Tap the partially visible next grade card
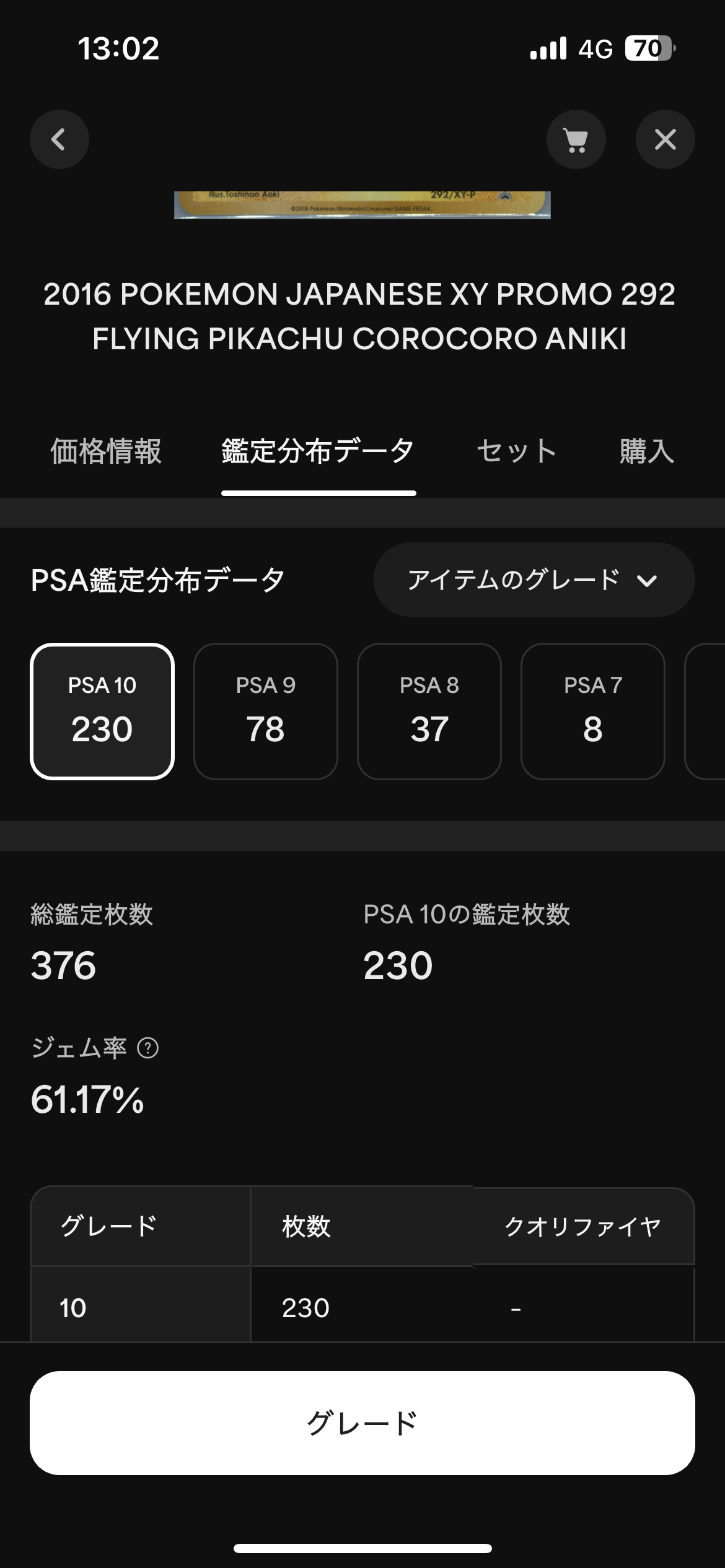 click(x=705, y=711)
